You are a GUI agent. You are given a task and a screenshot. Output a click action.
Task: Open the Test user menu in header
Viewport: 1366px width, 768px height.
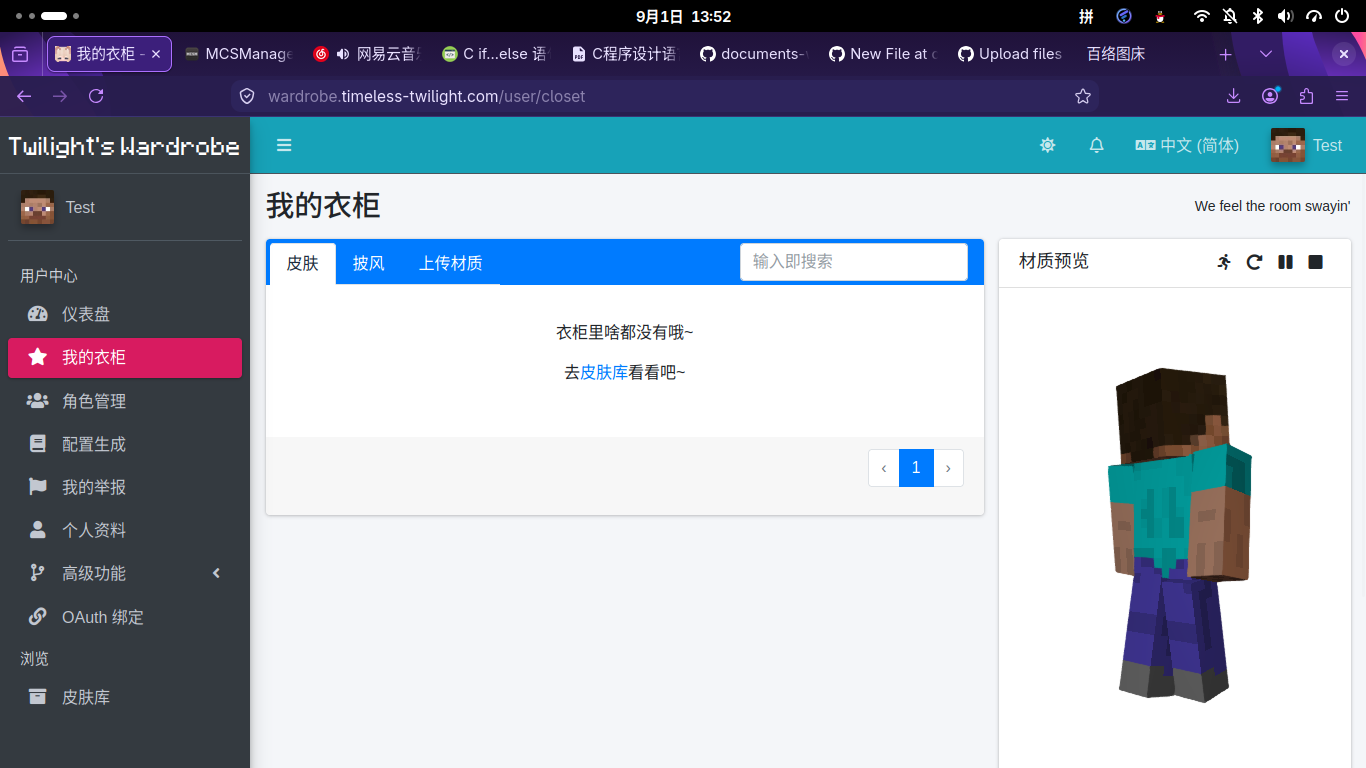[x=1306, y=145]
